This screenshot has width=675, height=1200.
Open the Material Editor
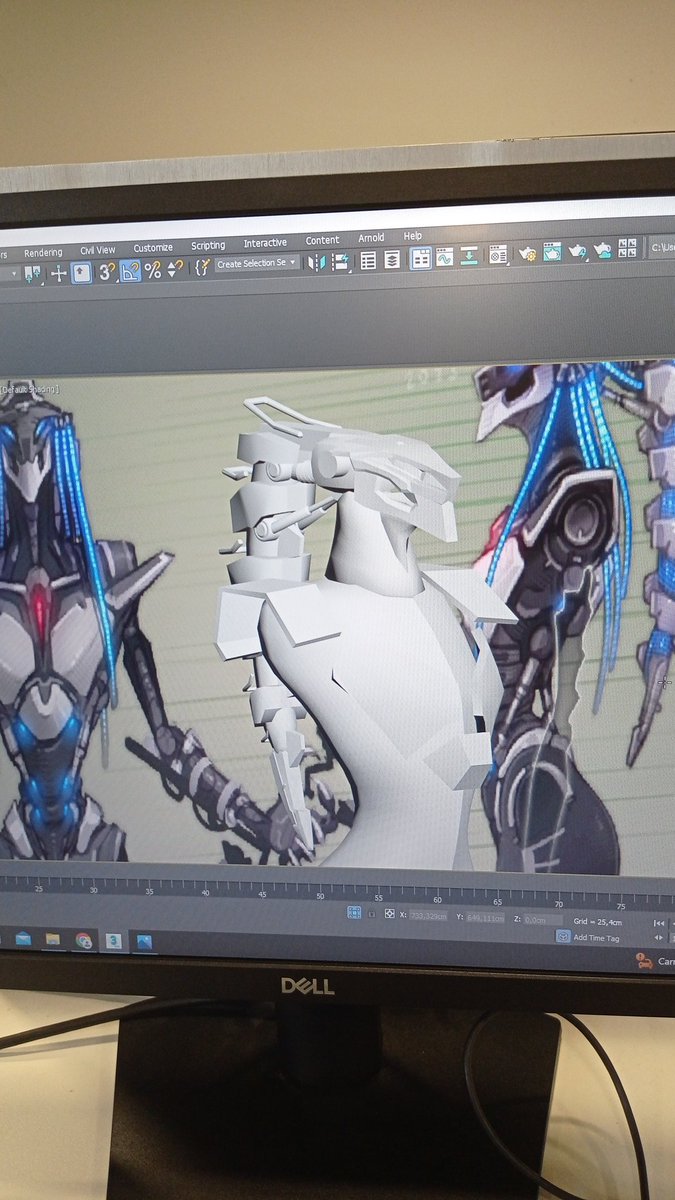(x=498, y=255)
